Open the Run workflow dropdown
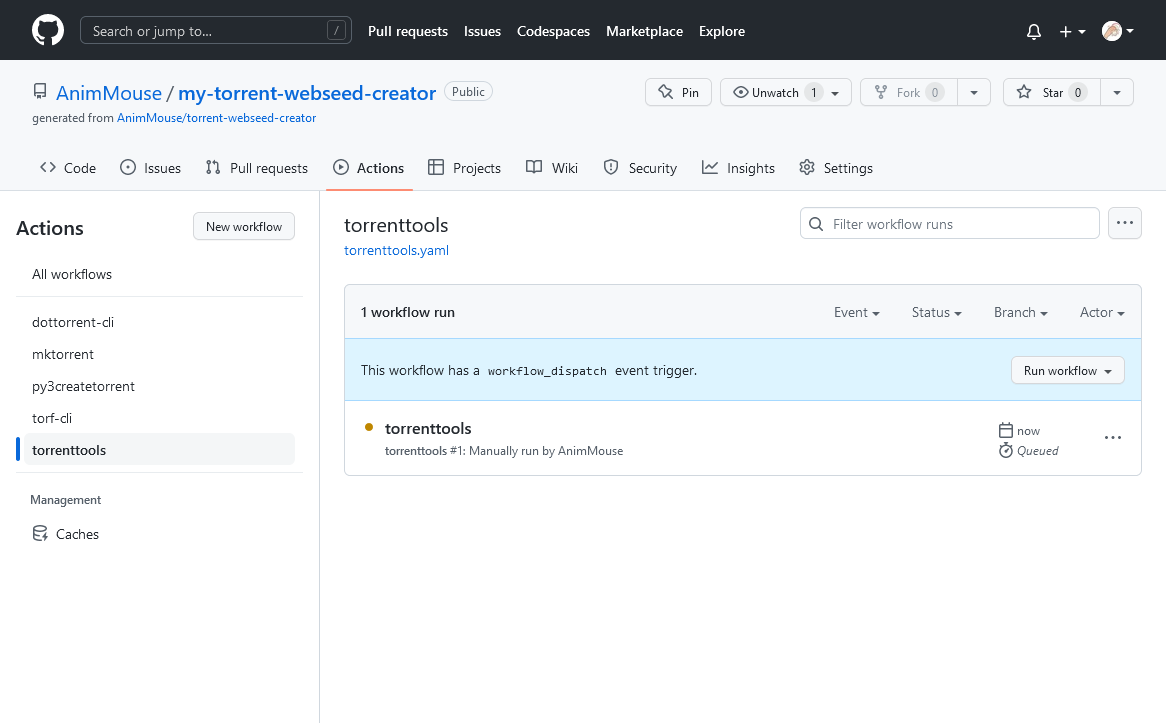The image size is (1166, 723). click(1068, 370)
